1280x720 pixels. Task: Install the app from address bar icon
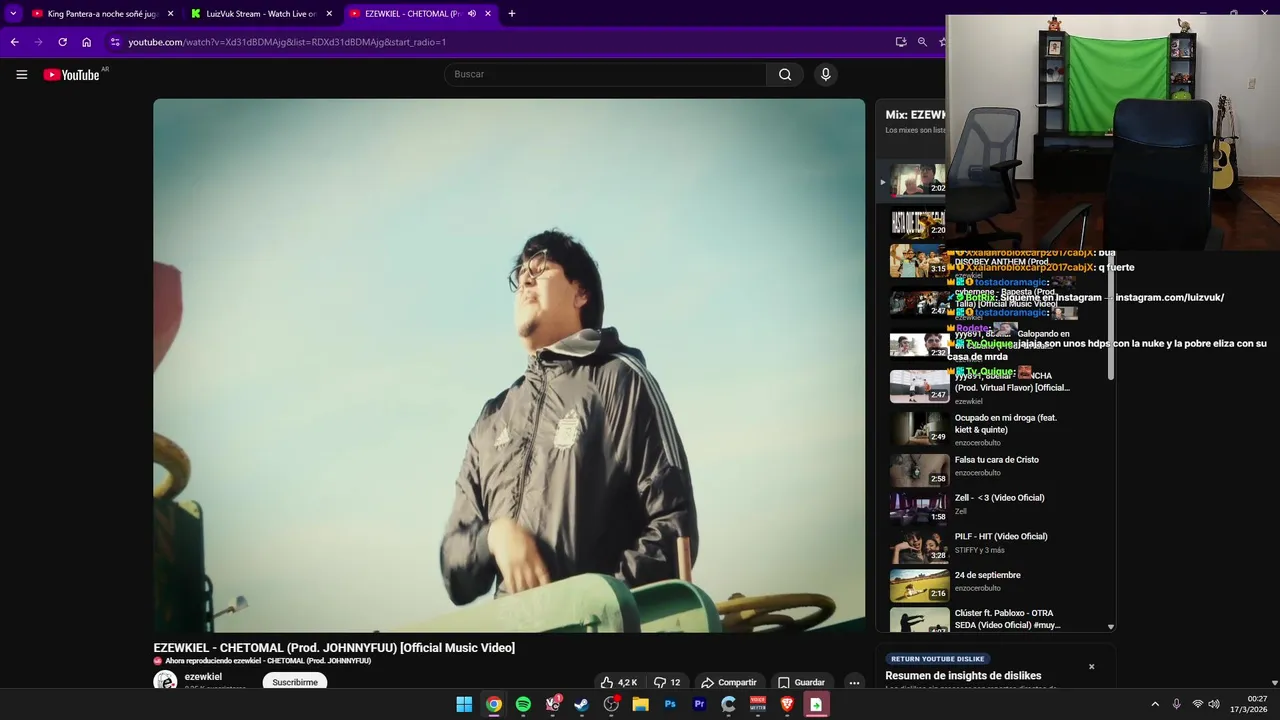(x=901, y=42)
